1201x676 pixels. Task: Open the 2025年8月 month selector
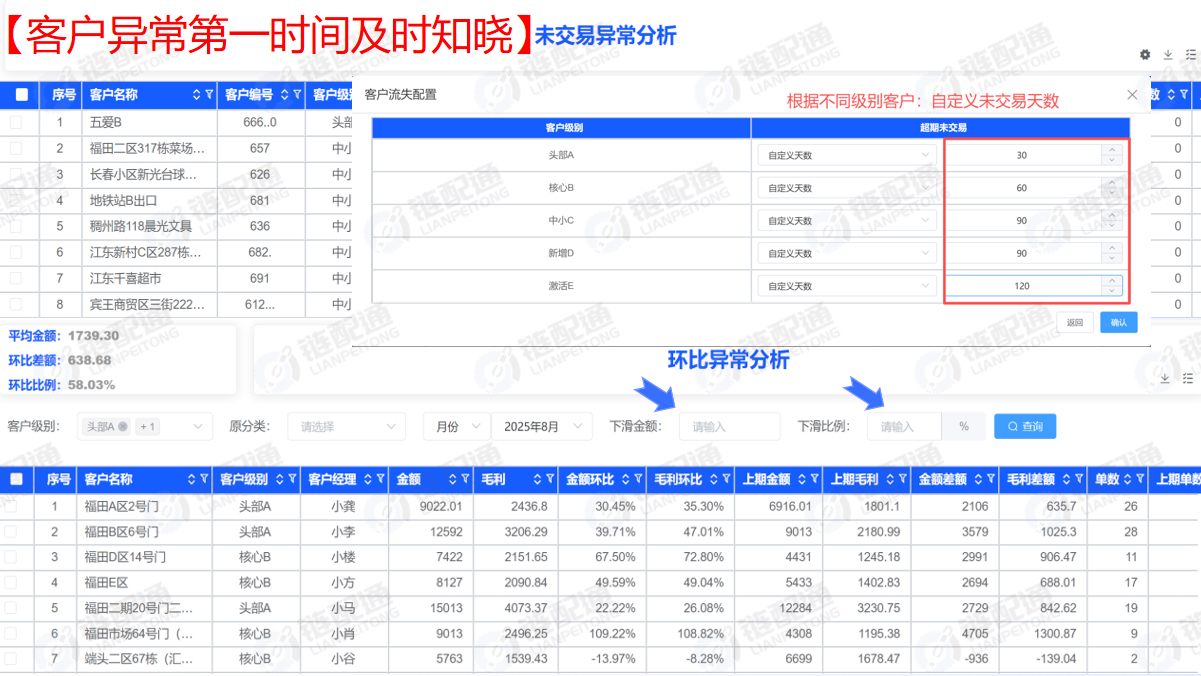(541, 427)
